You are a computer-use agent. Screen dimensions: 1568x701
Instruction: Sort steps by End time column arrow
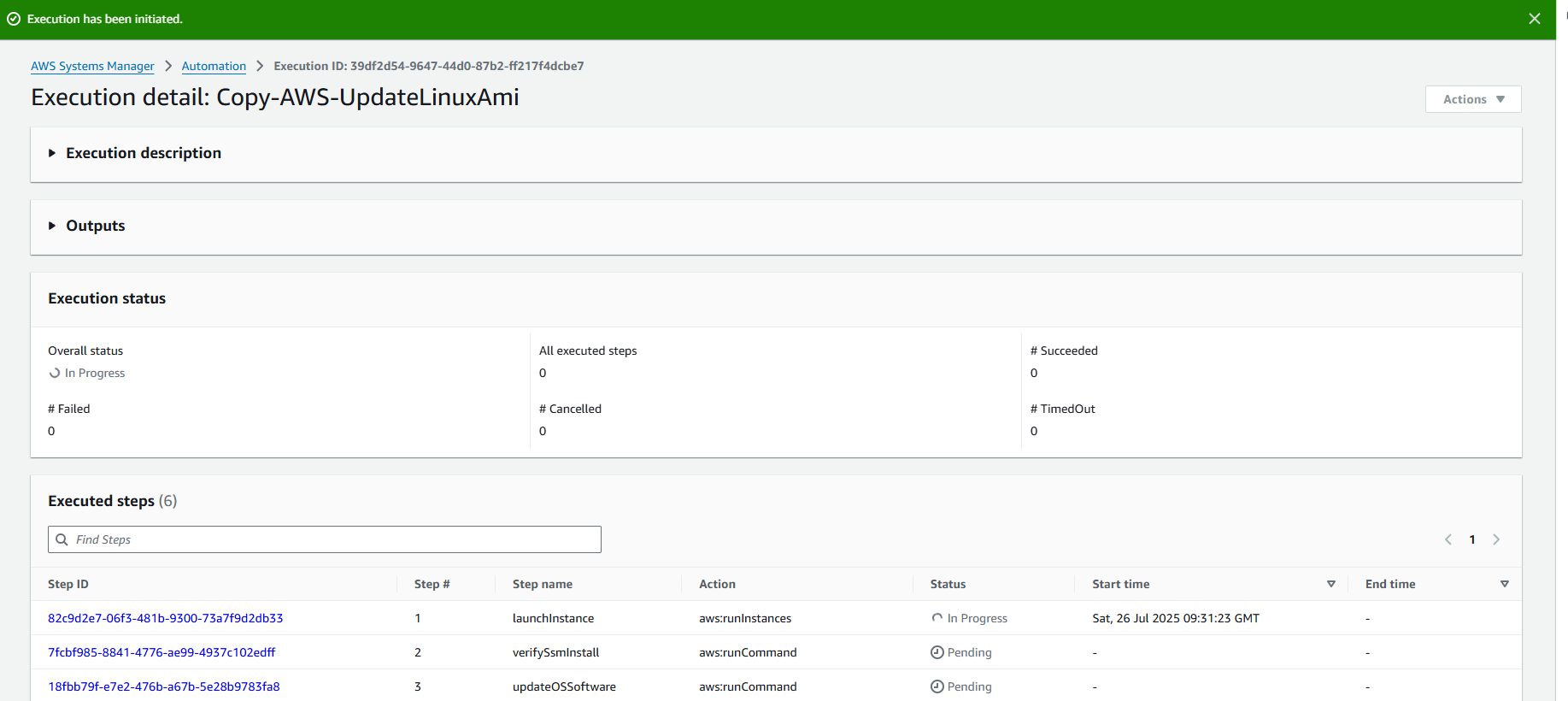coord(1505,584)
